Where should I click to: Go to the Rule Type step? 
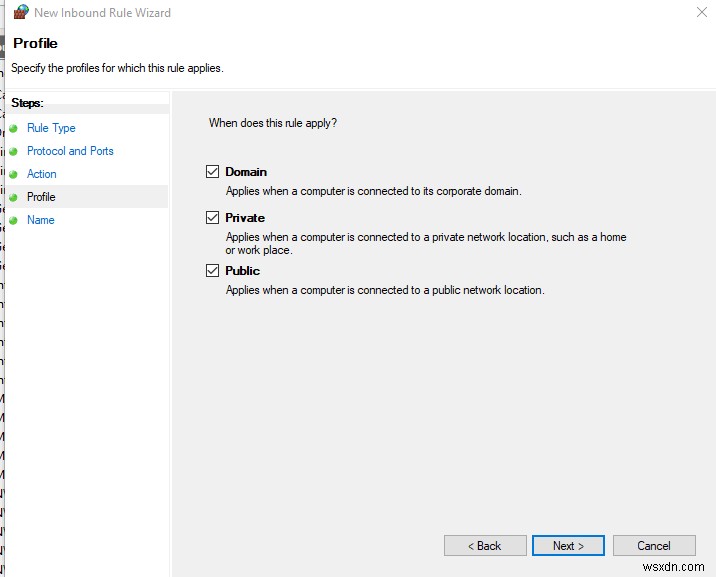pyautogui.click(x=51, y=128)
